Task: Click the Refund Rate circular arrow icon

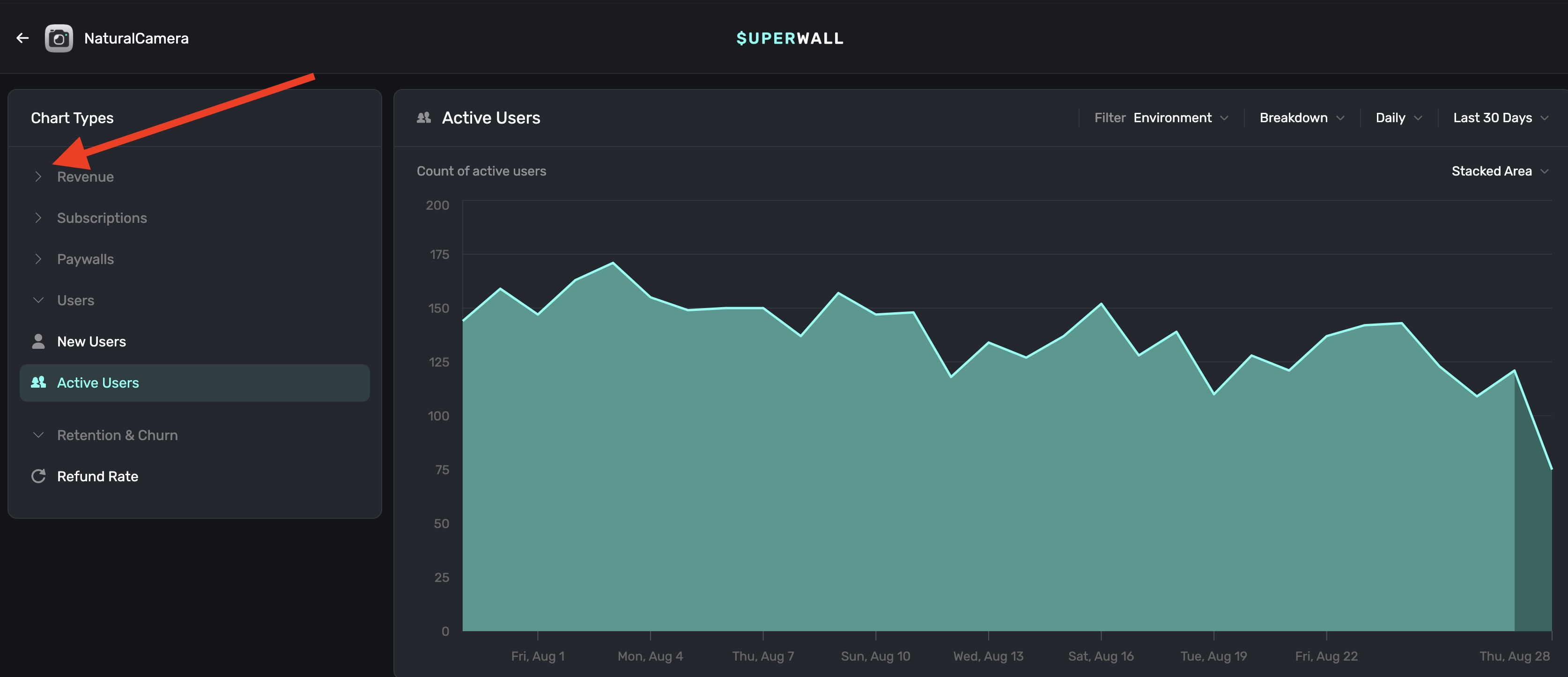Action: (38, 476)
